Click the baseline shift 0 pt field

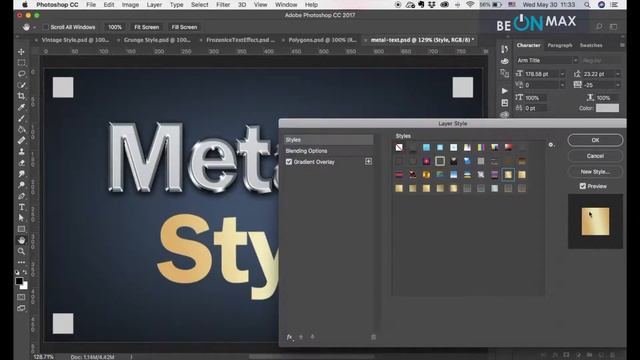(536, 108)
